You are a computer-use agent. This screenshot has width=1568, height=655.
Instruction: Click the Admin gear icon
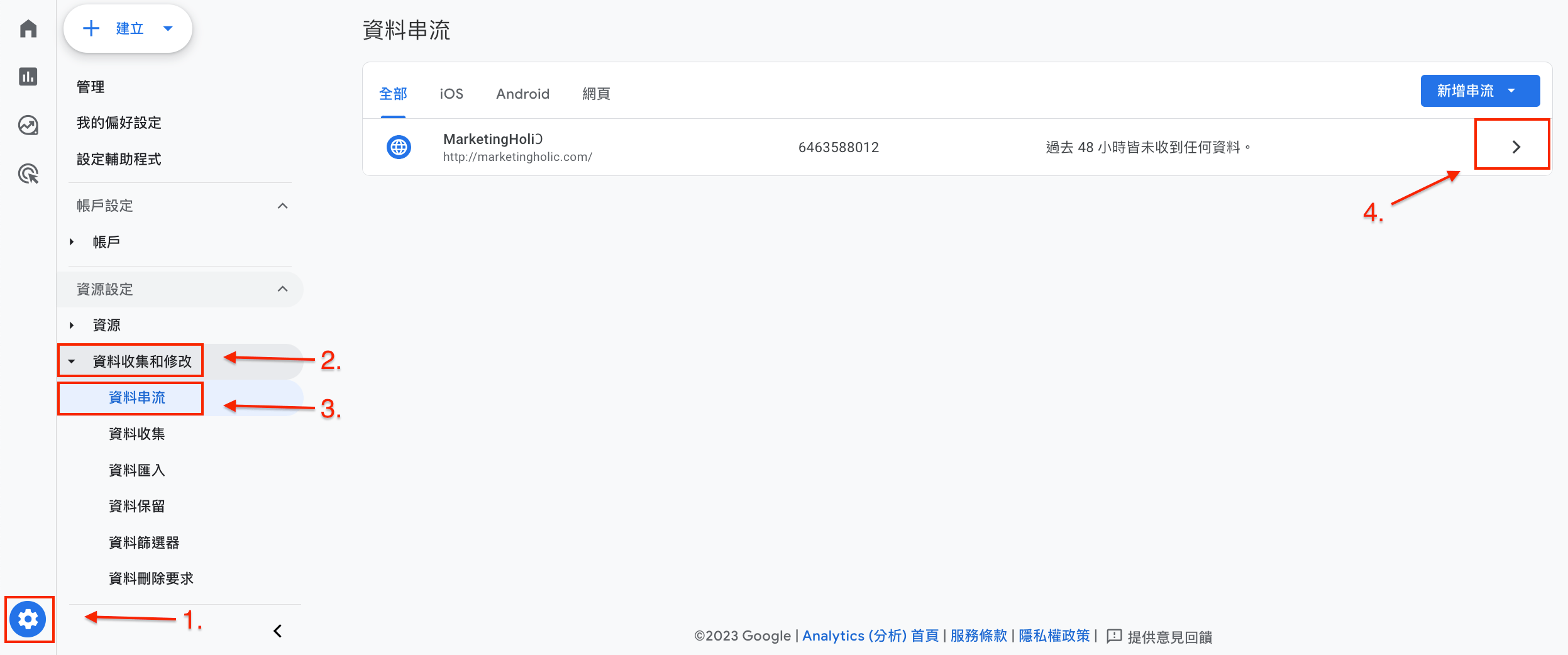pos(28,619)
